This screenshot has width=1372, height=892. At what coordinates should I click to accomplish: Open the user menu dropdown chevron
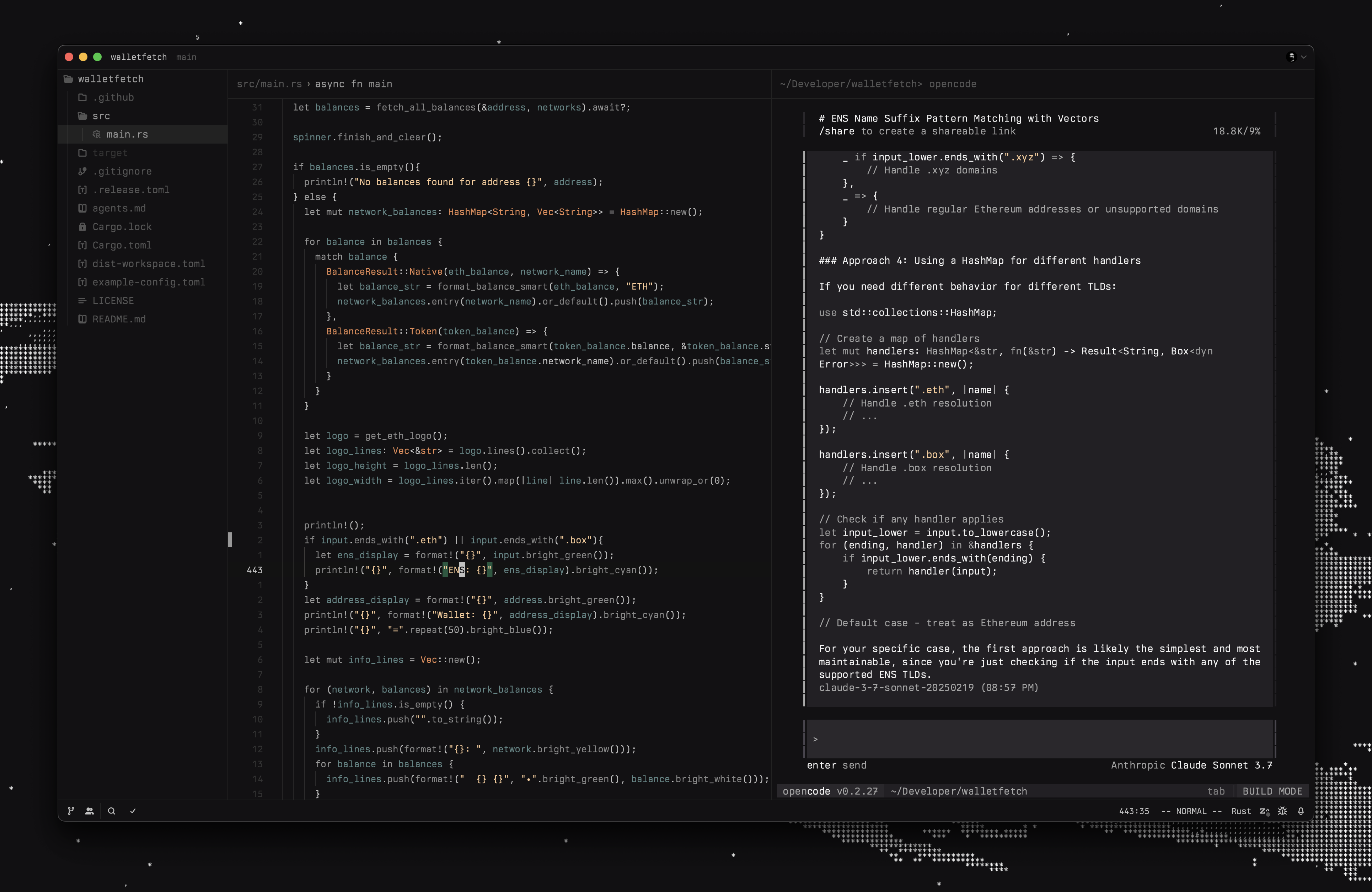pos(1304,57)
